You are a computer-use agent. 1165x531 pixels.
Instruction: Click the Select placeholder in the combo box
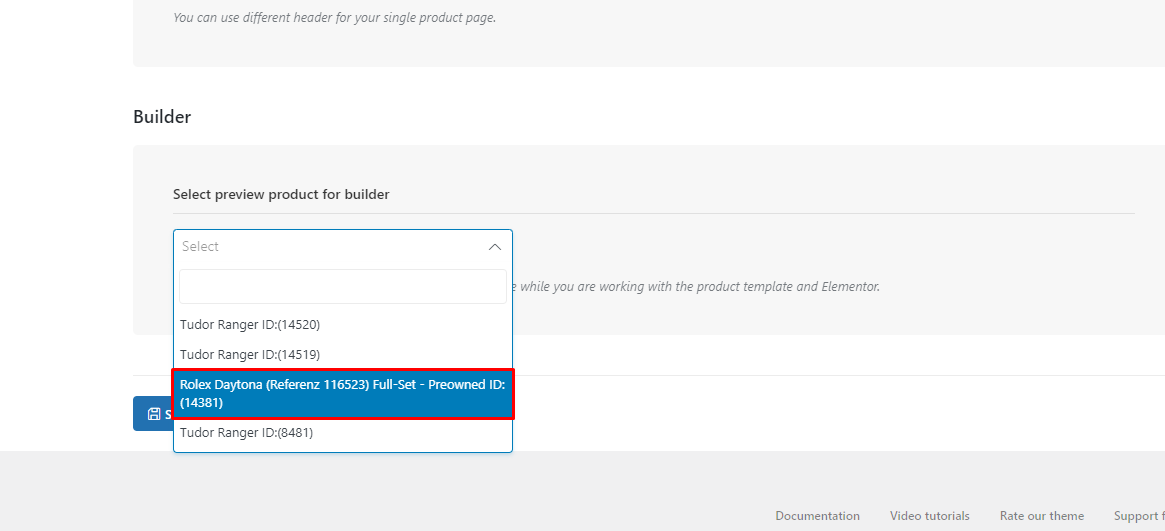(x=201, y=247)
